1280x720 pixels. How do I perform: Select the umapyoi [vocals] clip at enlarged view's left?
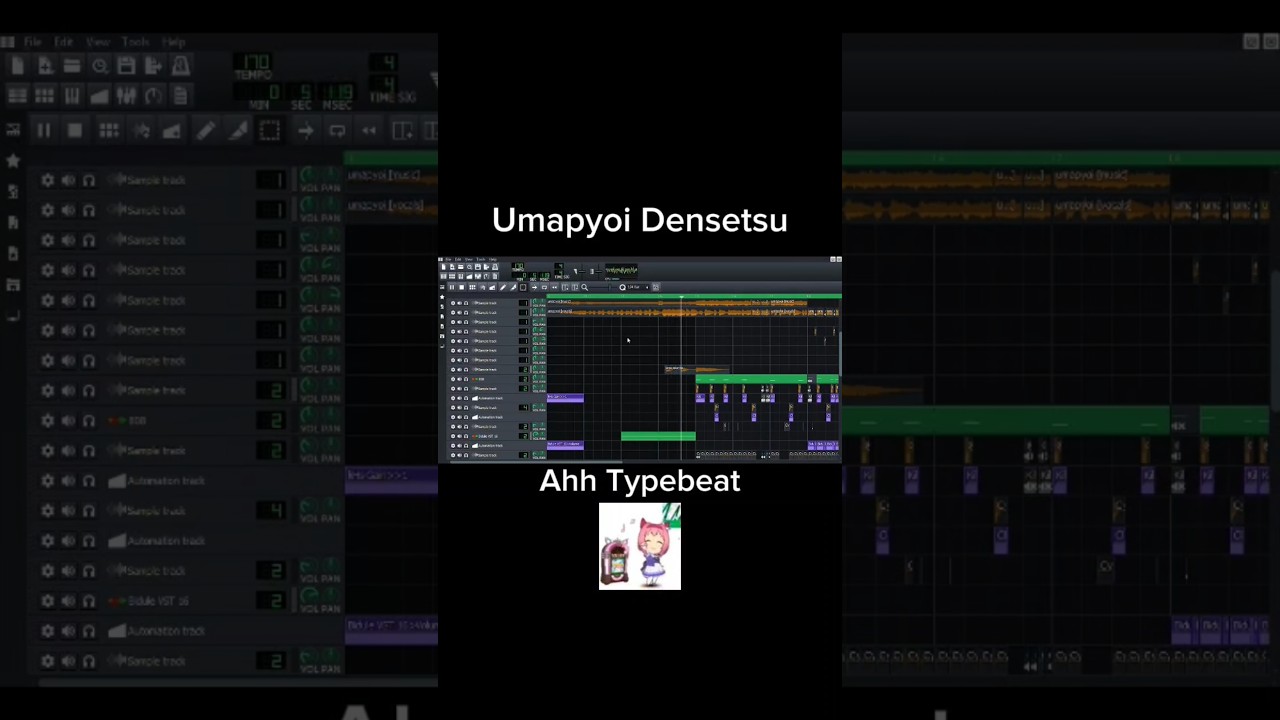tap(391, 210)
